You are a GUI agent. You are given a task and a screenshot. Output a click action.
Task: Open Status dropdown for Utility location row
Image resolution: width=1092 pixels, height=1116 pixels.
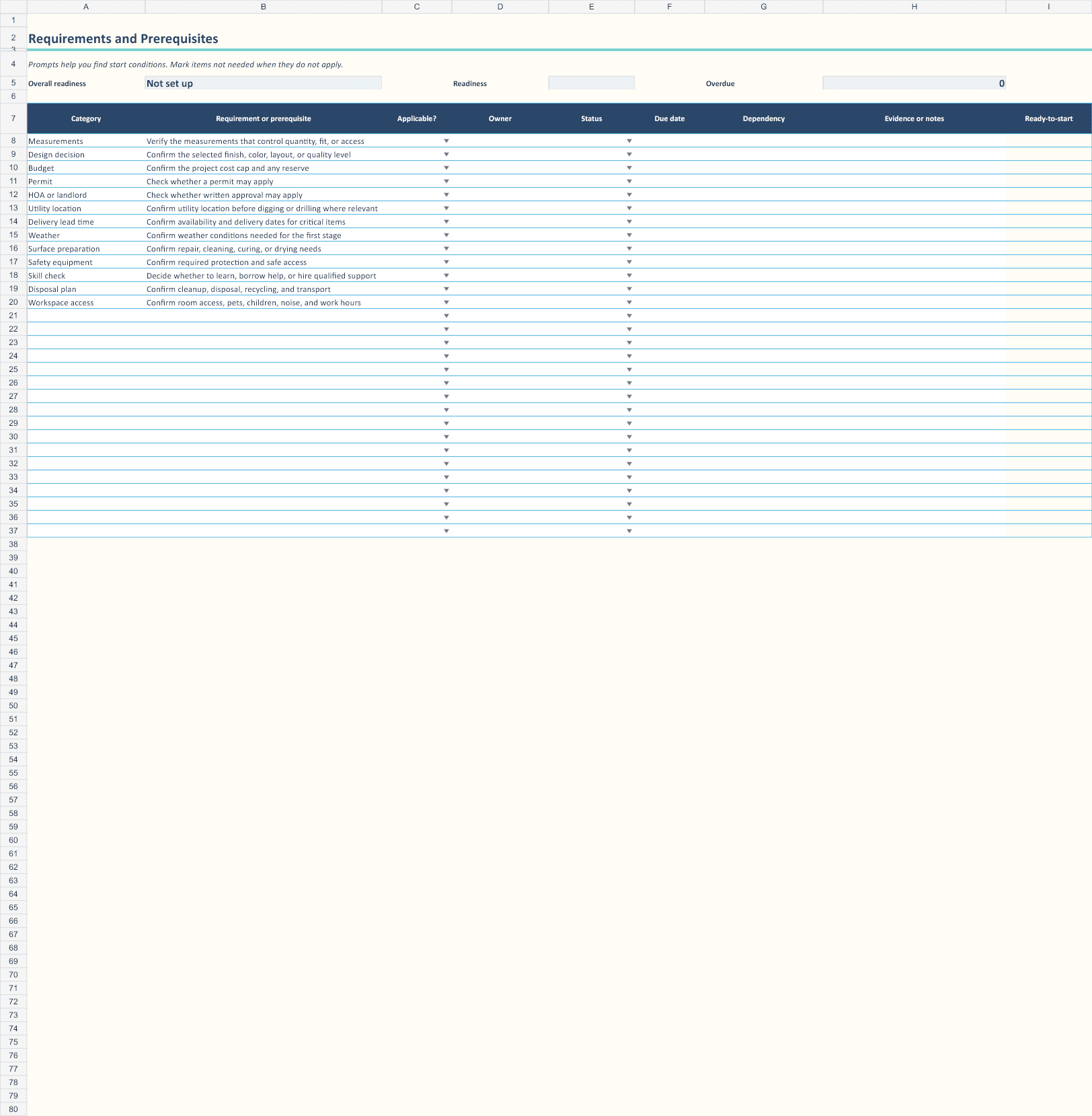coord(629,209)
